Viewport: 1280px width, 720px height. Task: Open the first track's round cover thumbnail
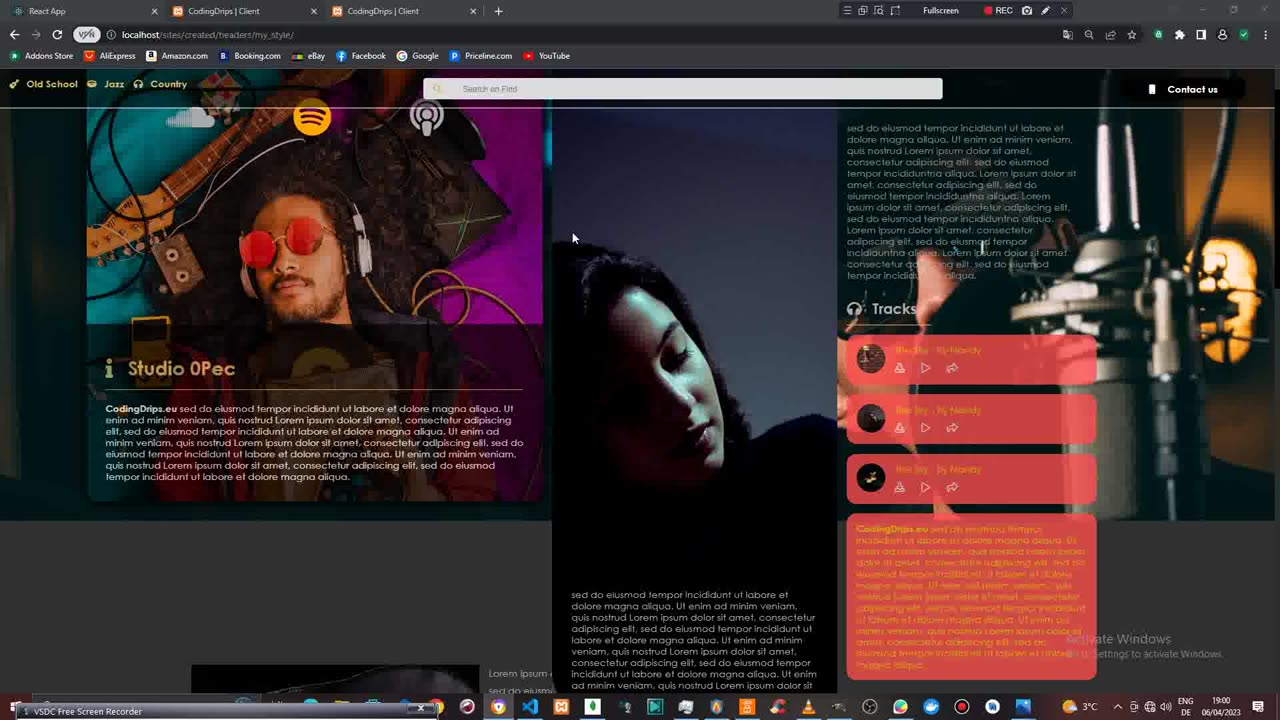tap(871, 359)
